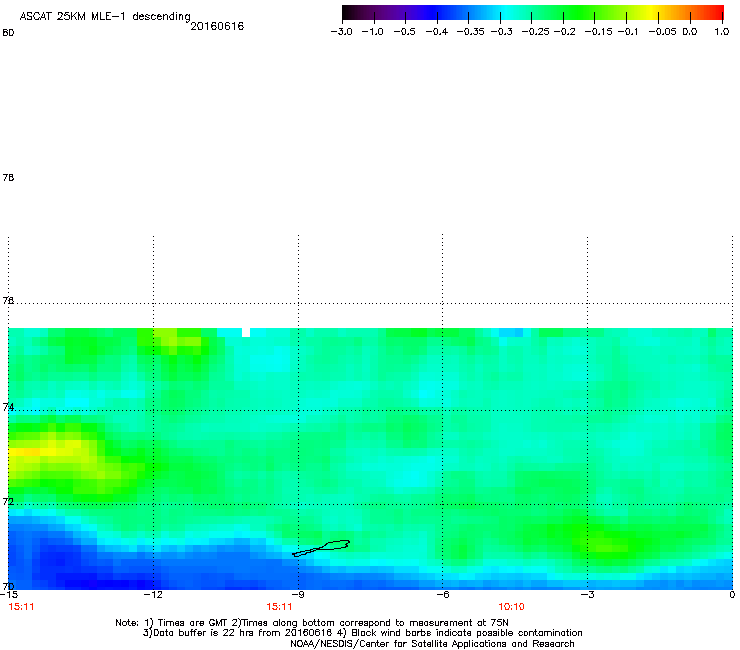
Task: Select the -0.2 color scale label
Action: [564, 32]
